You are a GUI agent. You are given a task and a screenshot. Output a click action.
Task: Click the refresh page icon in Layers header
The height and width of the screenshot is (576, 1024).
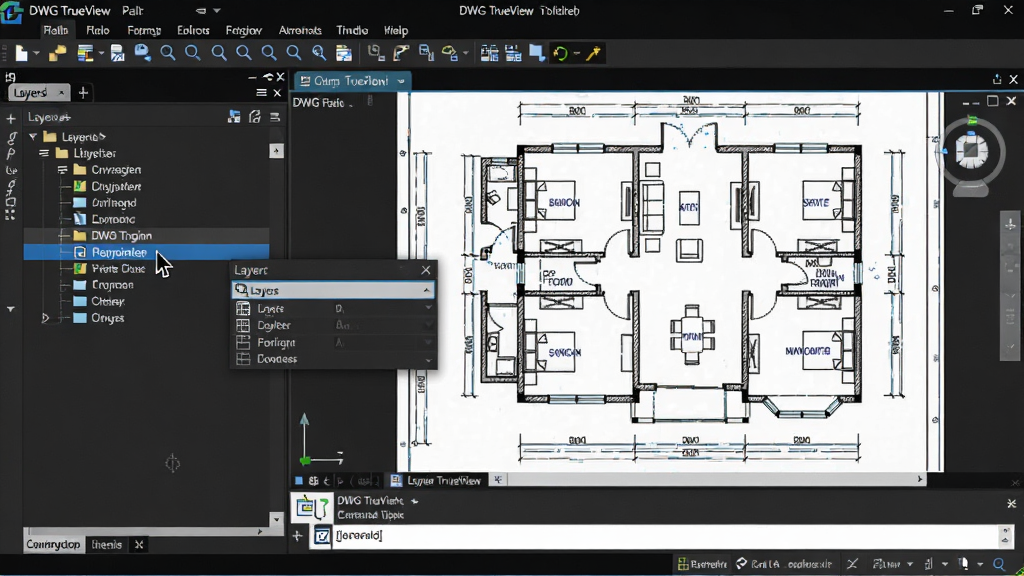tap(255, 117)
